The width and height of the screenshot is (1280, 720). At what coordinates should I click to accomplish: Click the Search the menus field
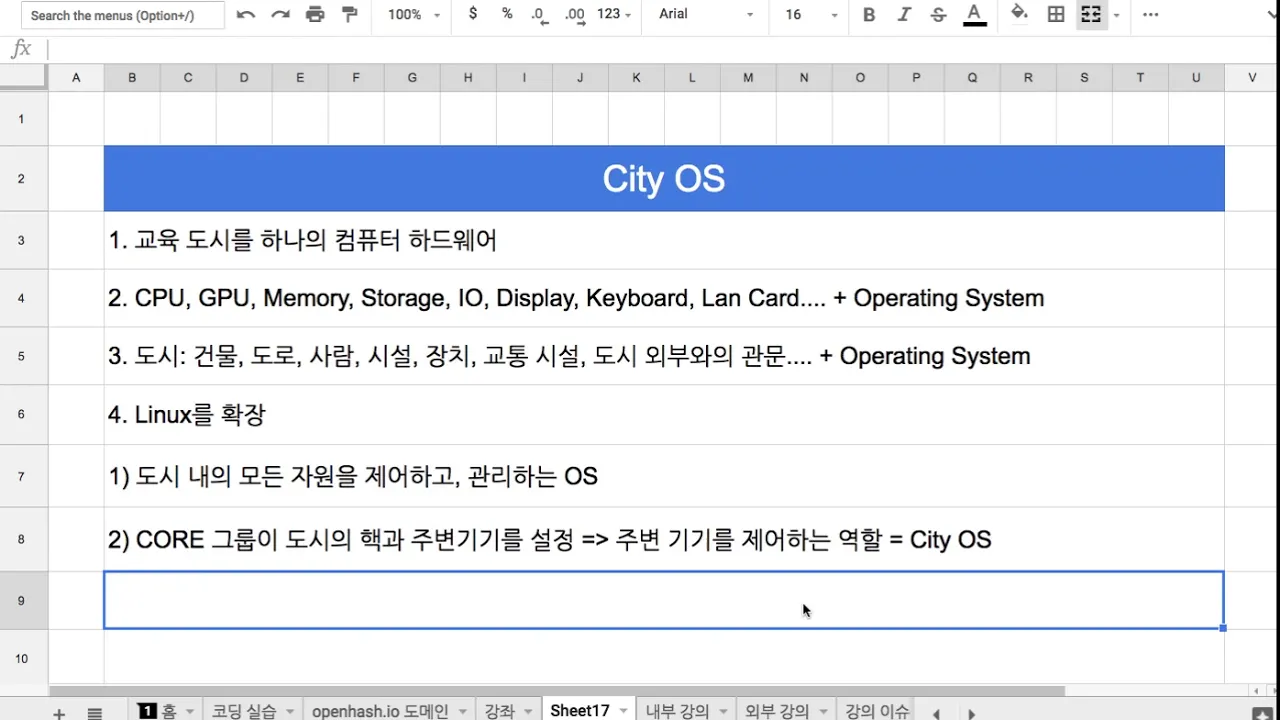click(122, 15)
